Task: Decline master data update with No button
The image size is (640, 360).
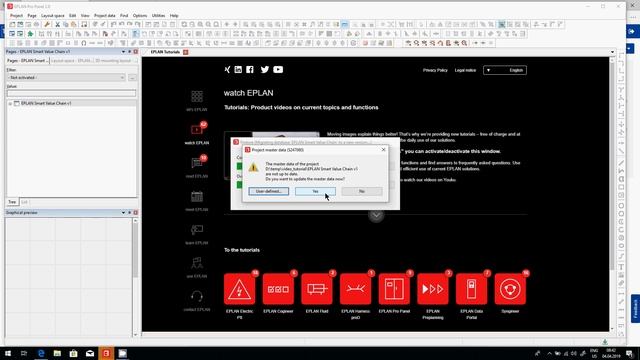Action: point(362,191)
